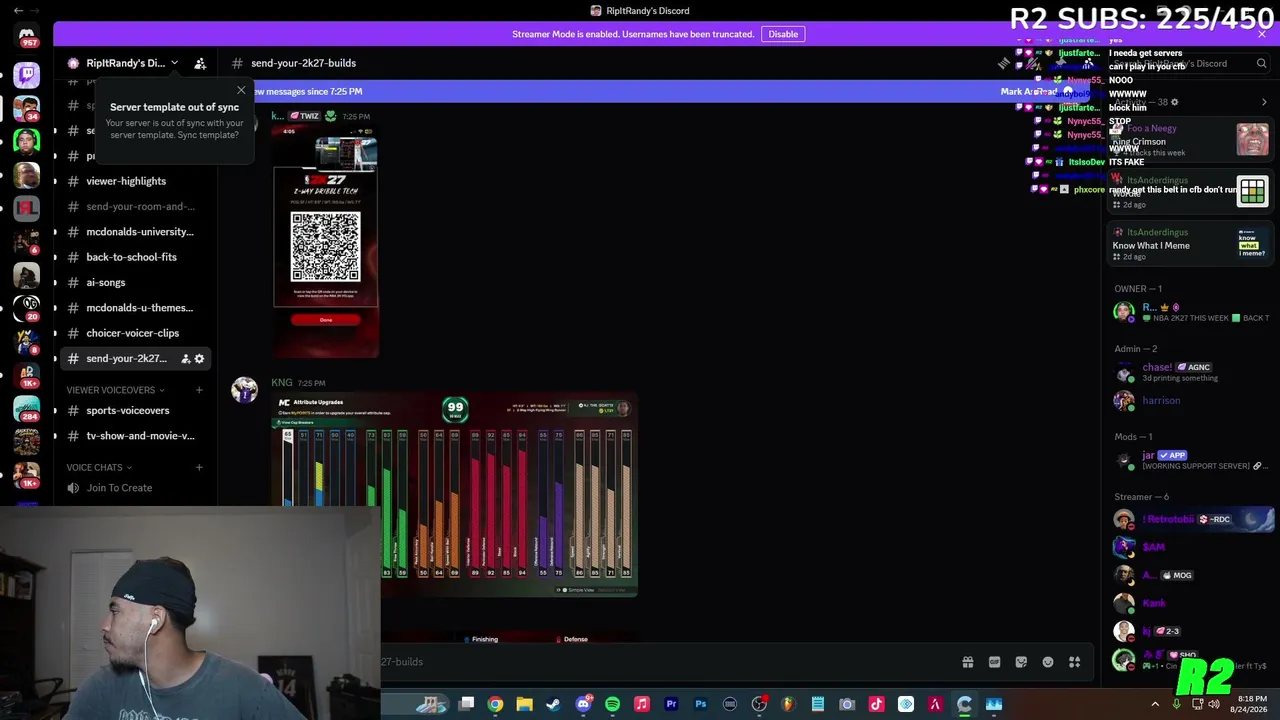The width and height of the screenshot is (1280, 720).
Task: Open the mcdonalds-u-themes channel
Action: pos(135,308)
